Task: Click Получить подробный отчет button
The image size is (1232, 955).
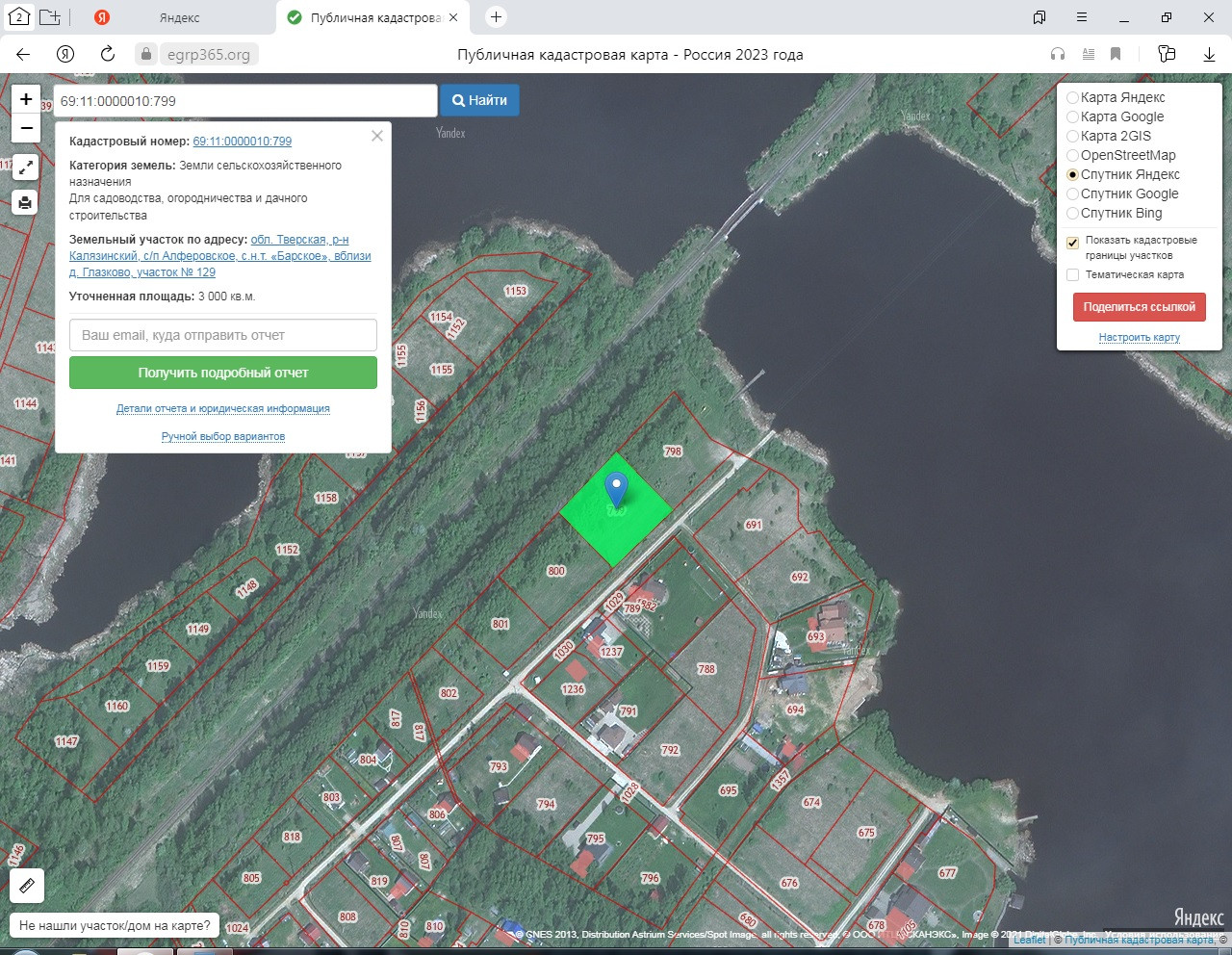Action: click(223, 373)
